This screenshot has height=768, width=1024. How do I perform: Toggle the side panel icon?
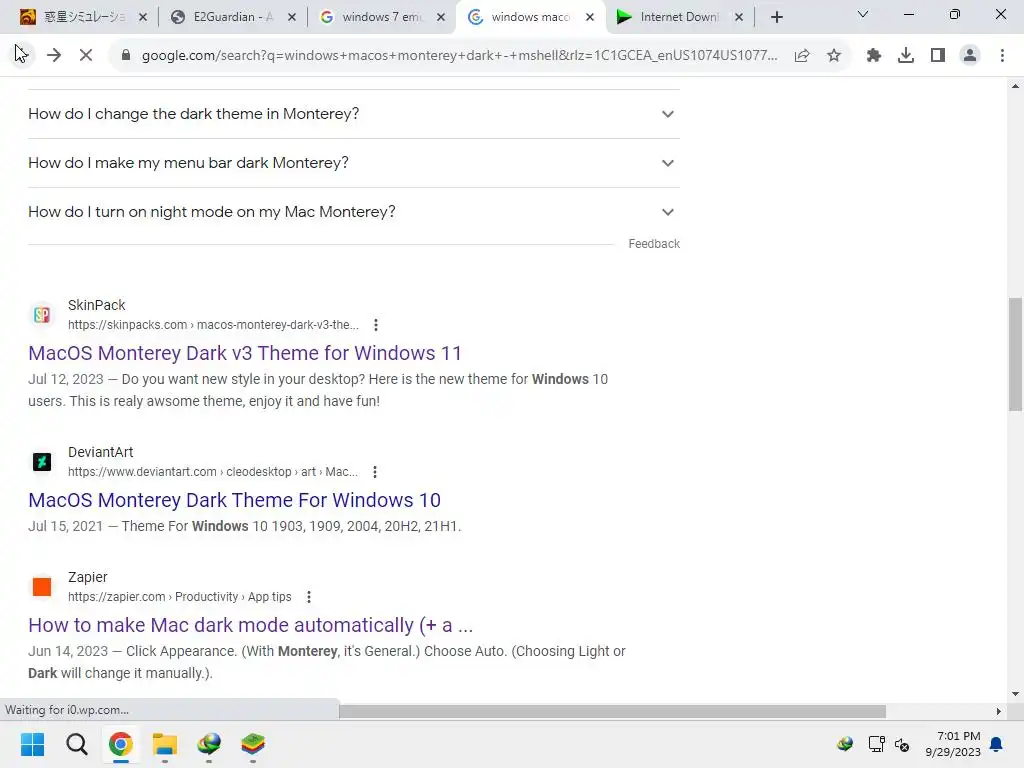click(x=938, y=55)
